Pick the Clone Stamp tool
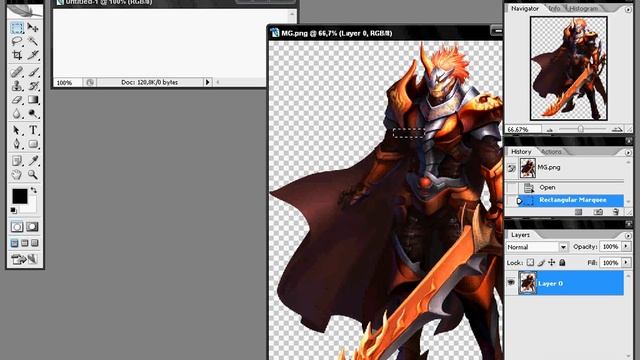The height and width of the screenshot is (360, 640). (17, 86)
